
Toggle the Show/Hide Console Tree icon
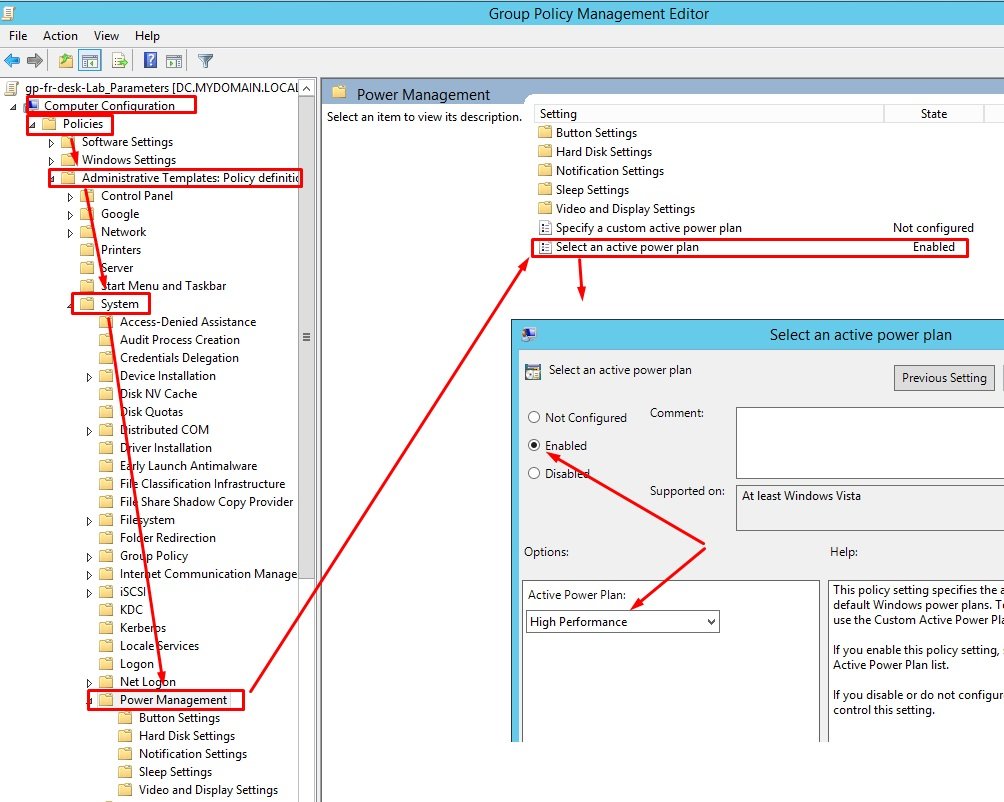click(x=89, y=61)
